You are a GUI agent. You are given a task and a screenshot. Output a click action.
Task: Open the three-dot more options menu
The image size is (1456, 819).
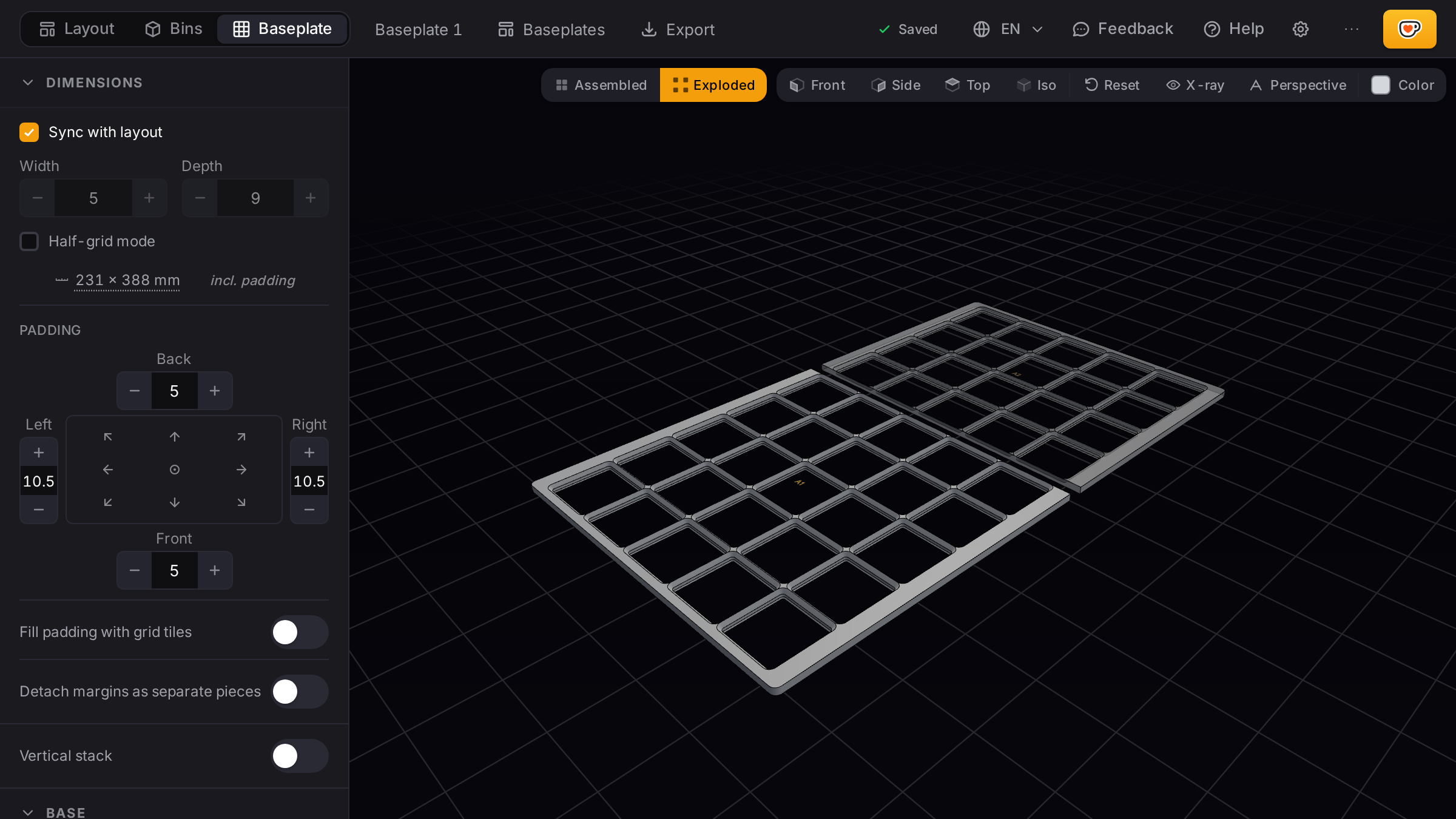(x=1351, y=29)
